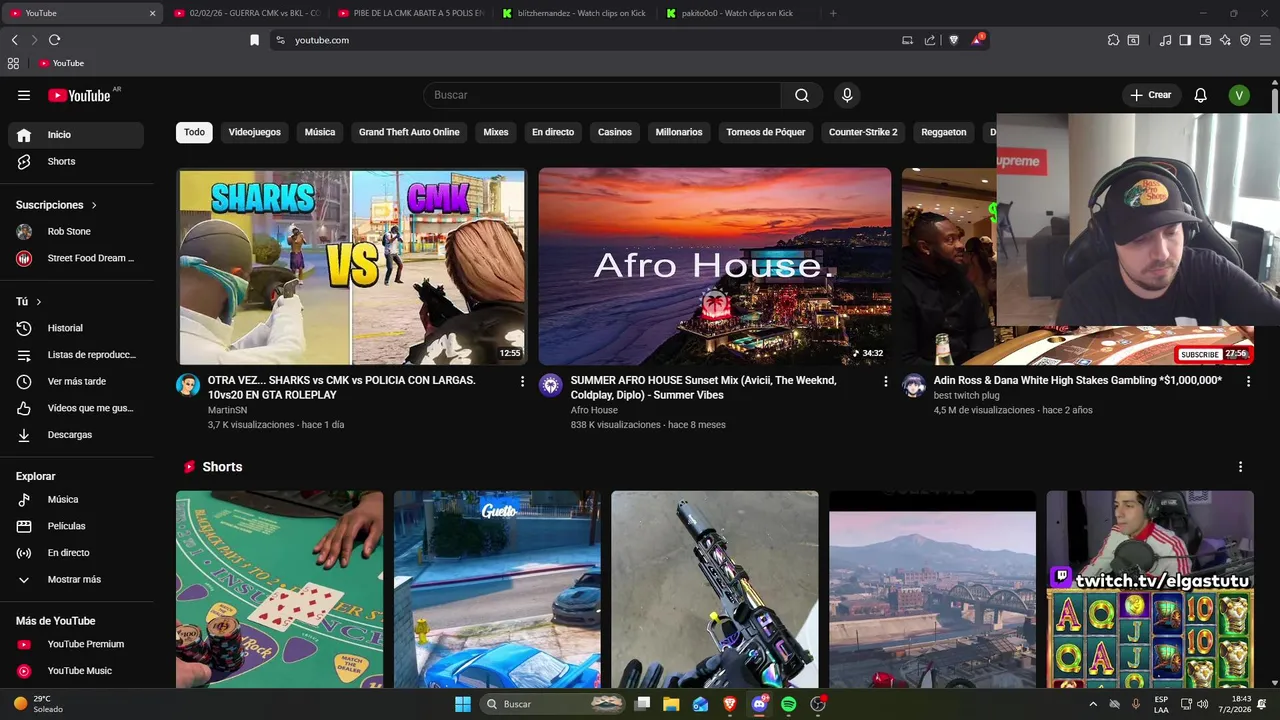Switch to blitzhernandez Kick clips tab

pyautogui.click(x=574, y=13)
